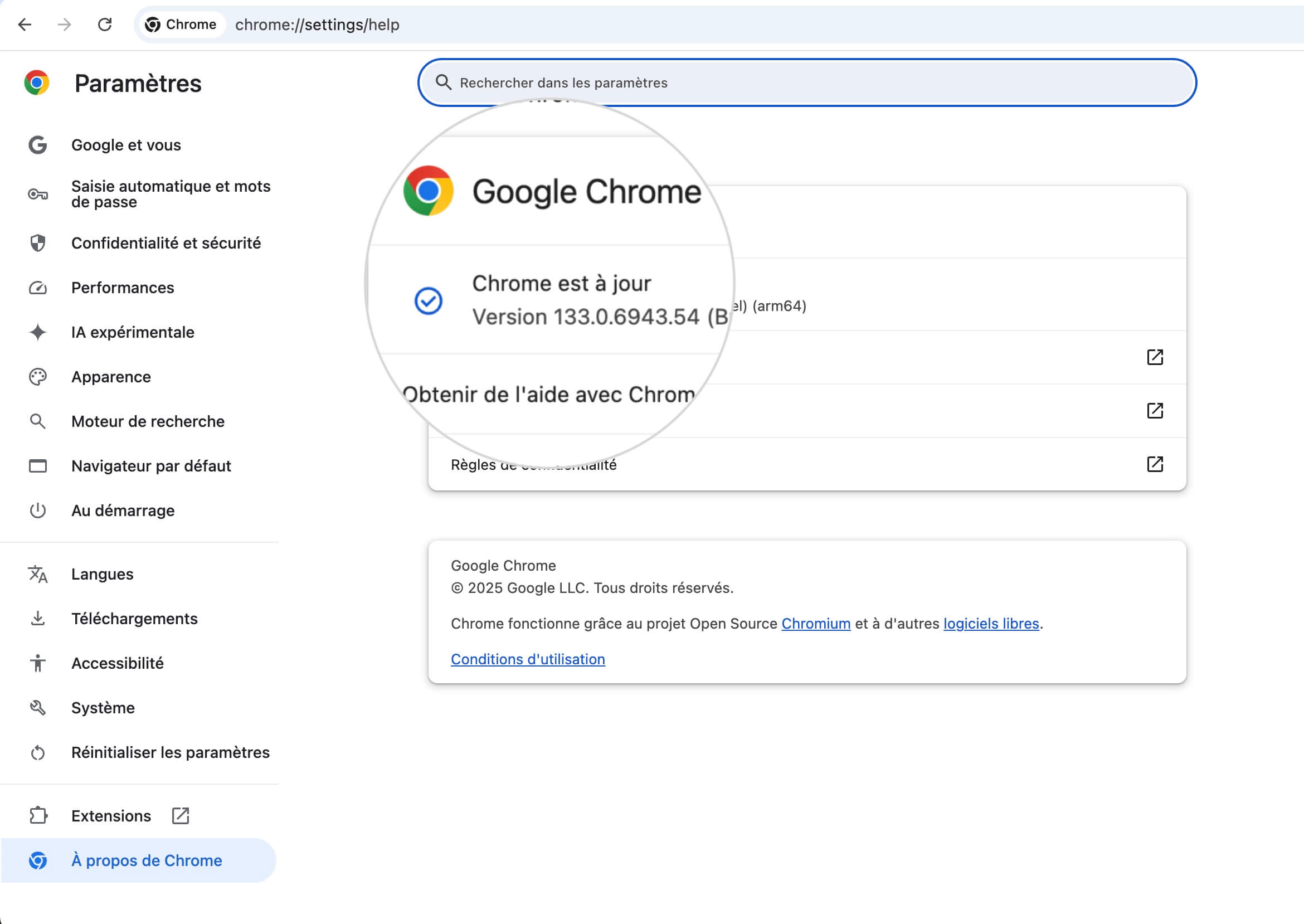Open Conditions d'utilisation link
Screen dimensions: 1304x924
(527, 659)
